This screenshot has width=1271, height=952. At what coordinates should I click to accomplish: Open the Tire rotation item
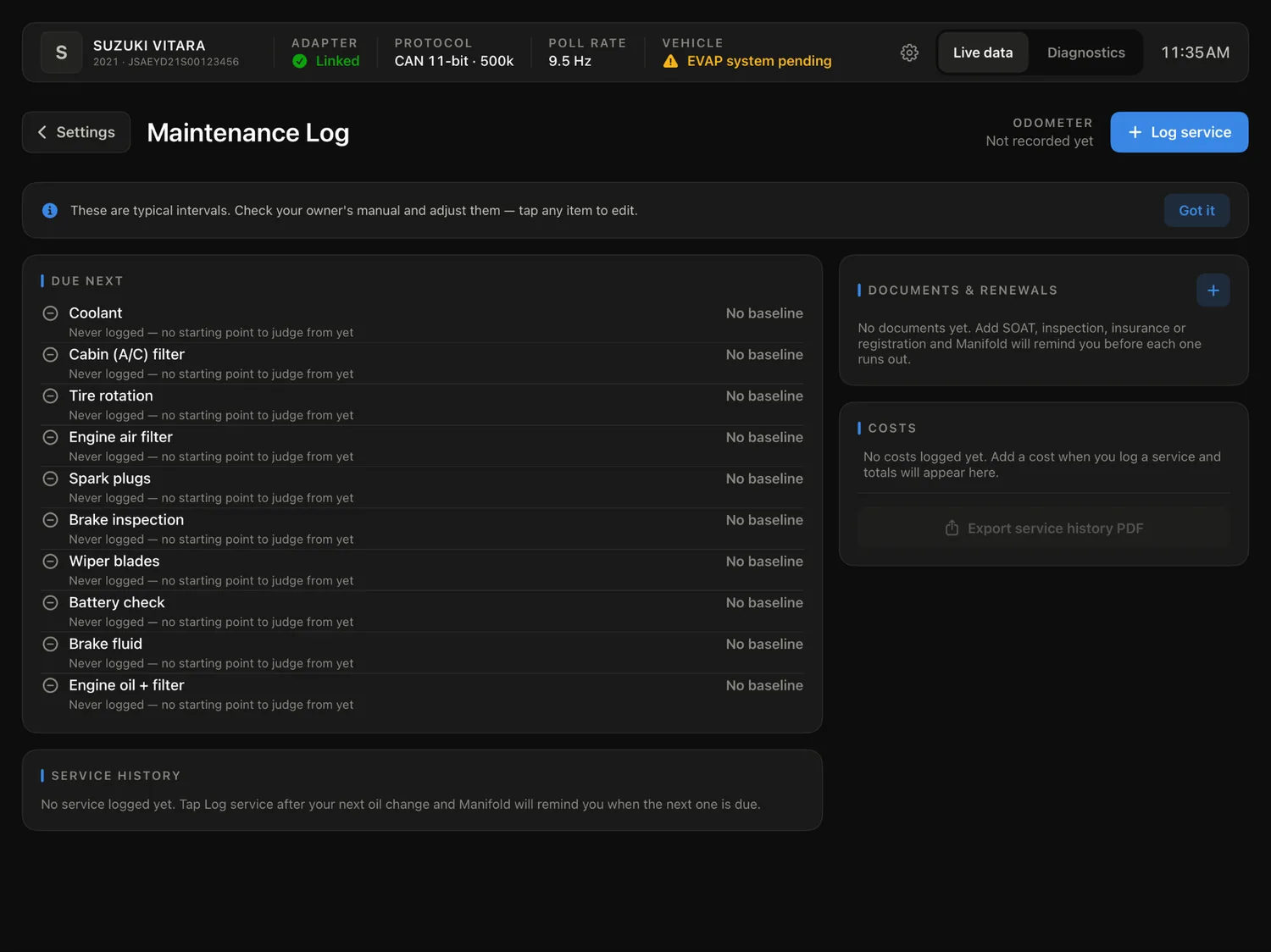tap(423, 405)
